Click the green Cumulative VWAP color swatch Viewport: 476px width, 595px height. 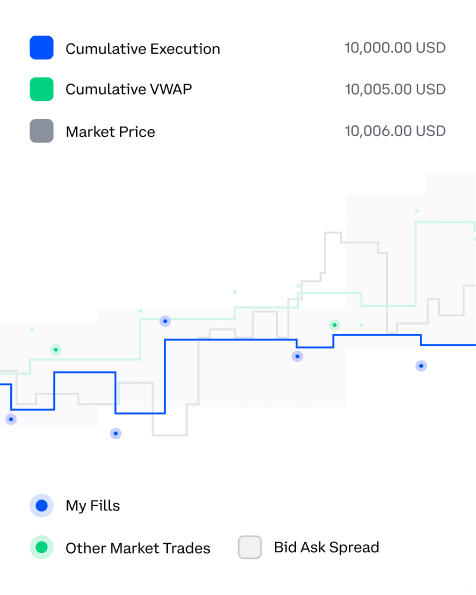click(x=41, y=89)
